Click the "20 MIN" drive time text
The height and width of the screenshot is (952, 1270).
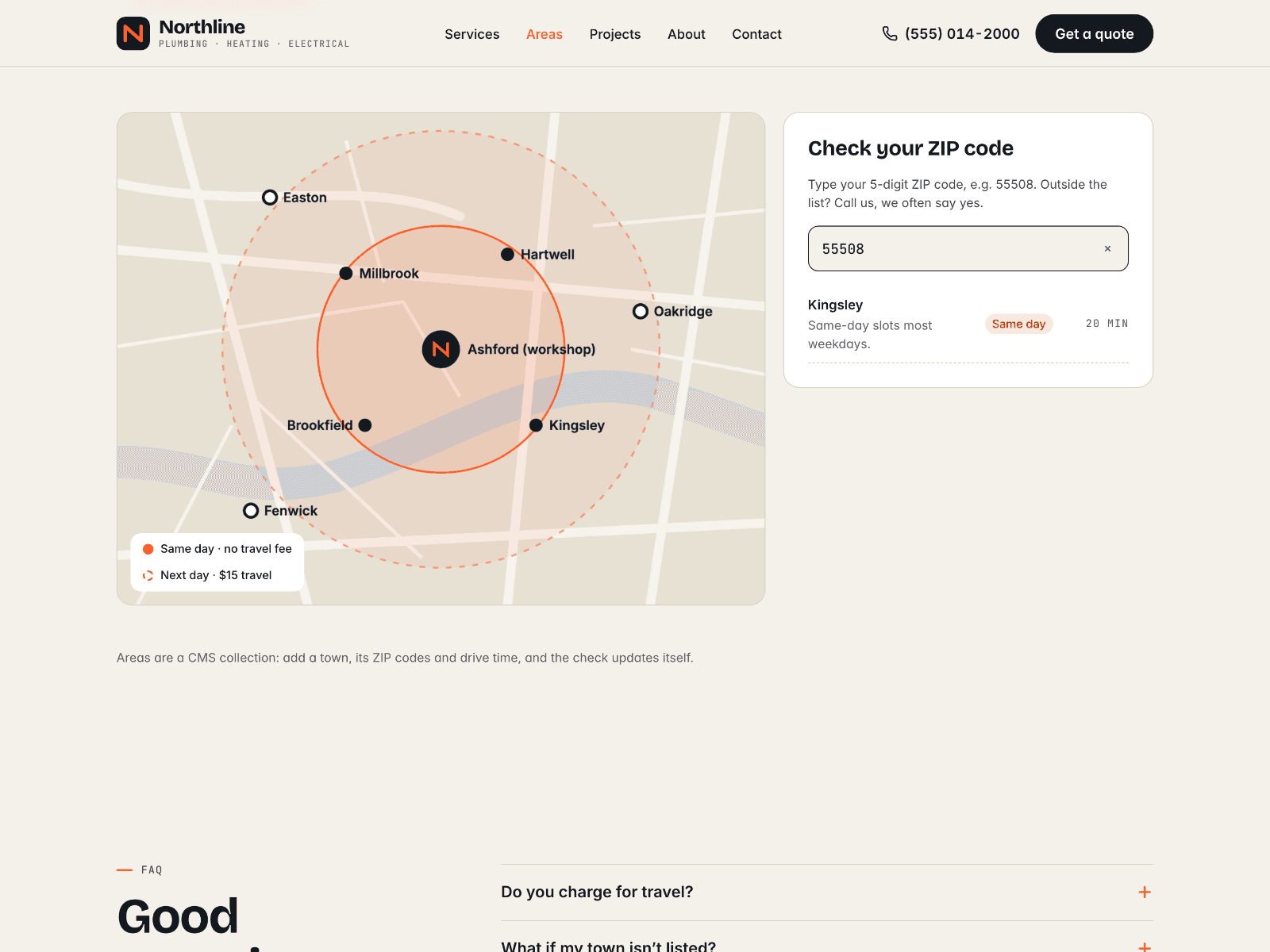pos(1106,324)
